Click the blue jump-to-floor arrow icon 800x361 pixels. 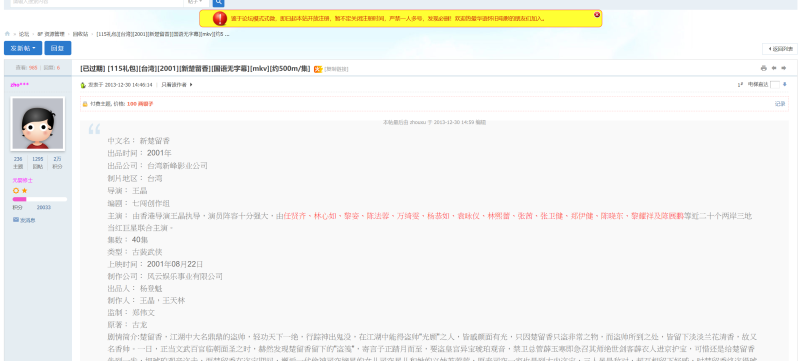pyautogui.click(x=785, y=85)
